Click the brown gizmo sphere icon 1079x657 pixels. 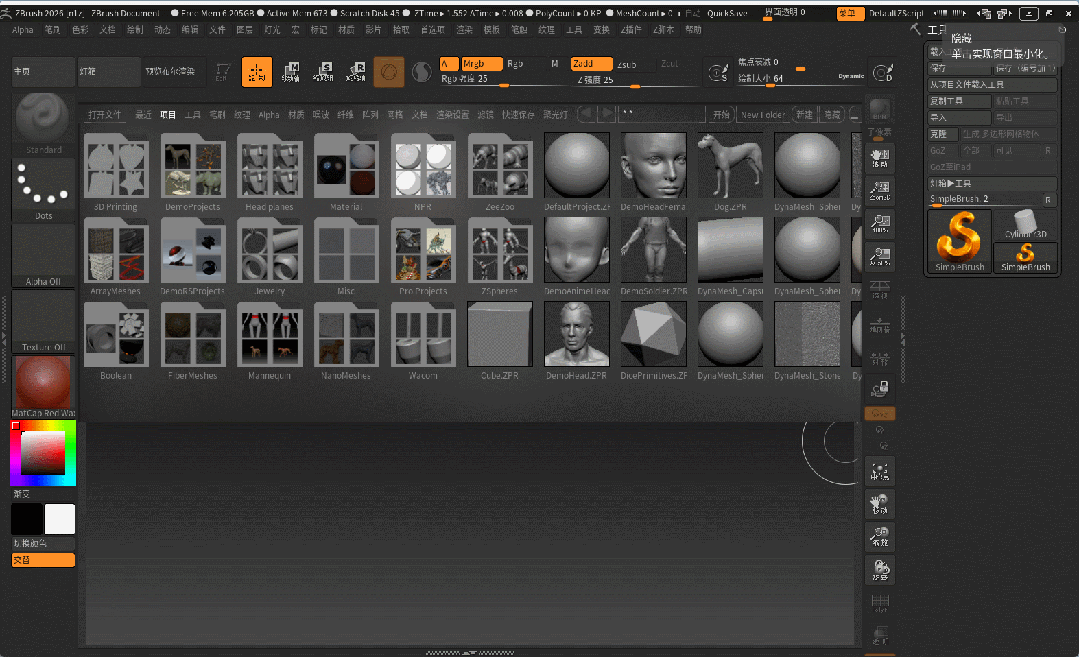(x=389, y=72)
